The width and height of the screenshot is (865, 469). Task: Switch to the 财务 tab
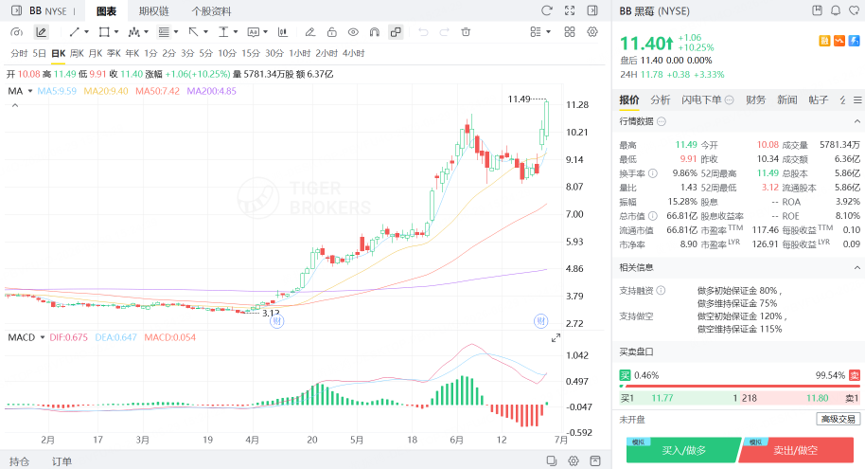coord(756,100)
